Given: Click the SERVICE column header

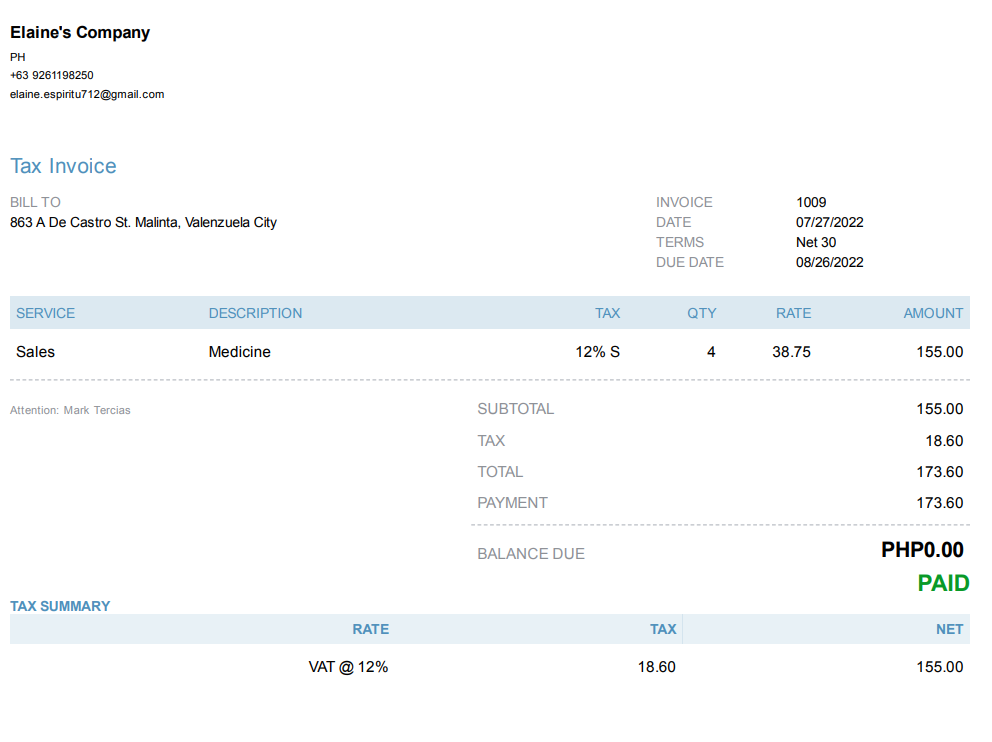Looking at the screenshot, I should point(46,313).
